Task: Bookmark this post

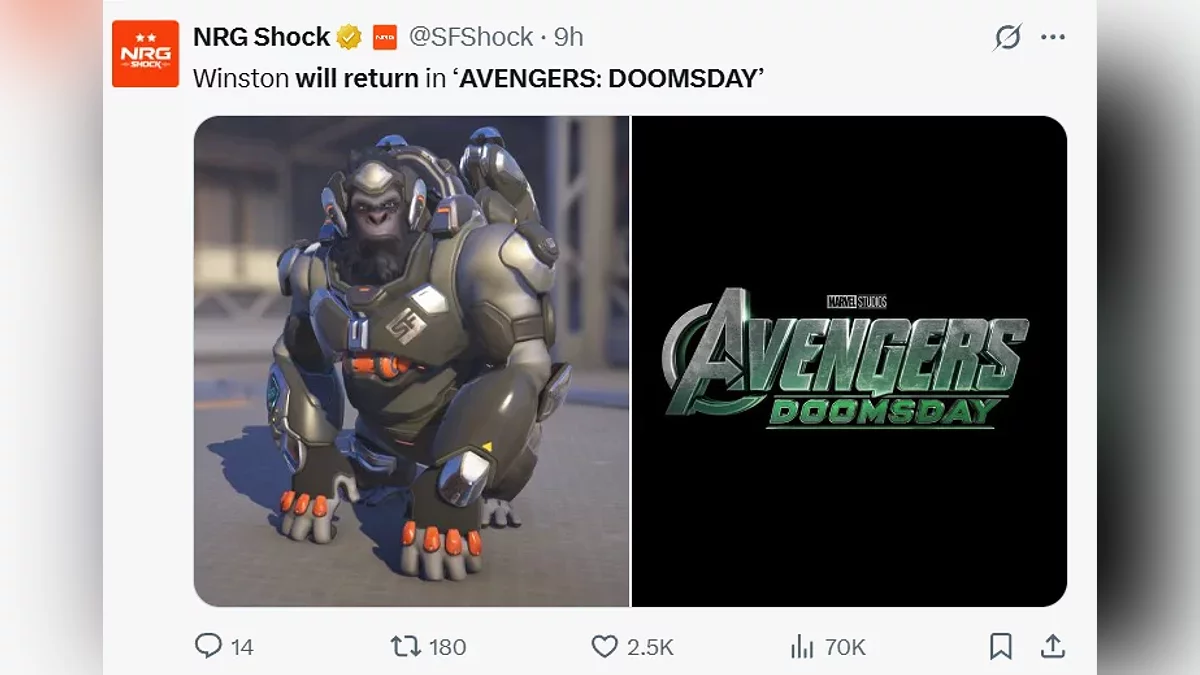Action: (x=1000, y=647)
